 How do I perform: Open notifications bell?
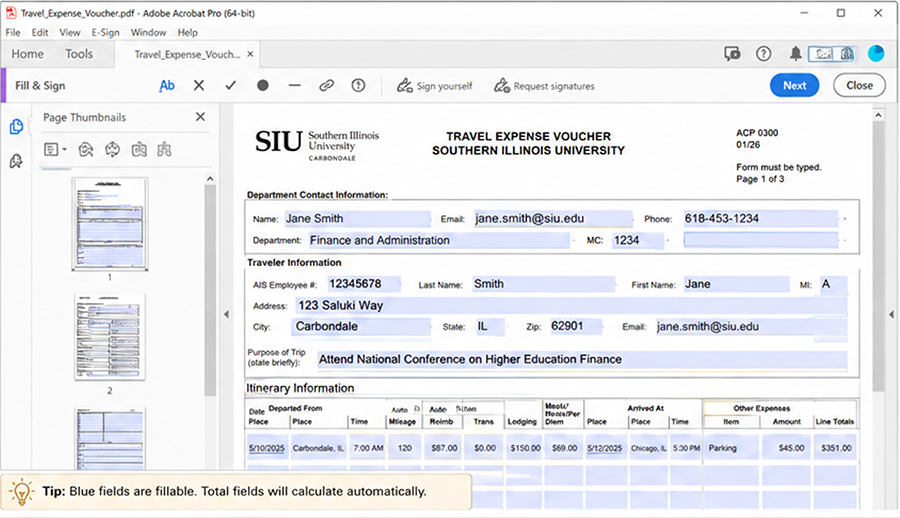coord(795,54)
